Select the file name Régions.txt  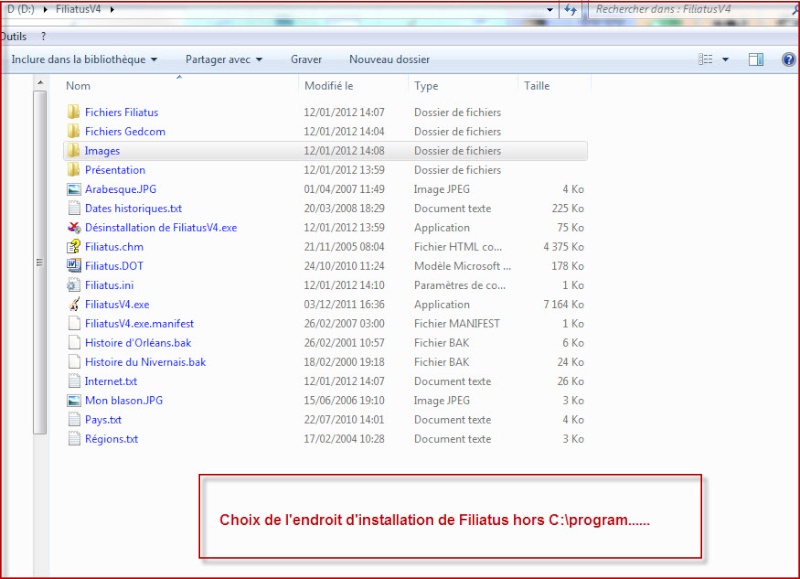111,439
